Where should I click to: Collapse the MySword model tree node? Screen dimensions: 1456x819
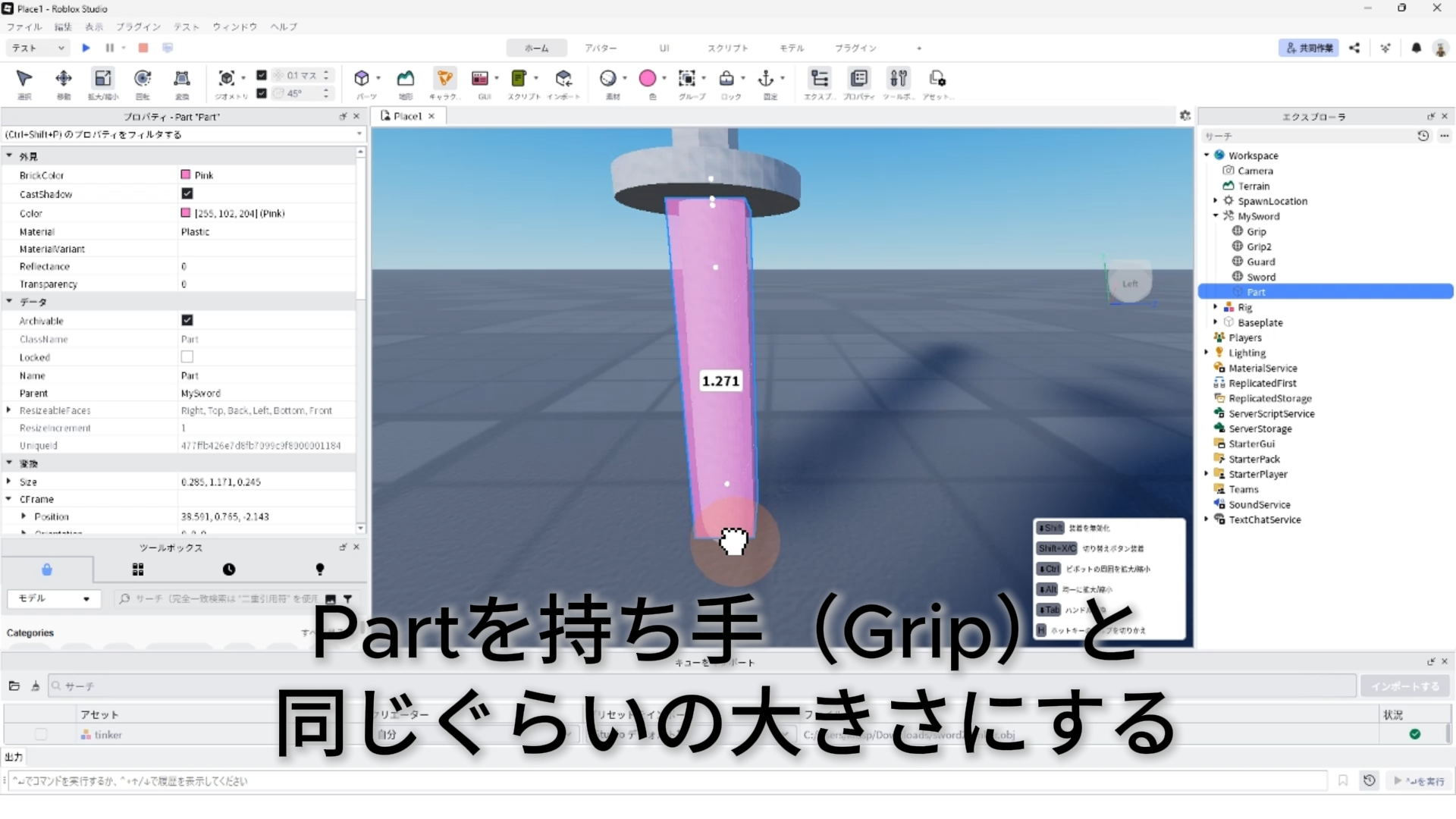pyautogui.click(x=1216, y=216)
